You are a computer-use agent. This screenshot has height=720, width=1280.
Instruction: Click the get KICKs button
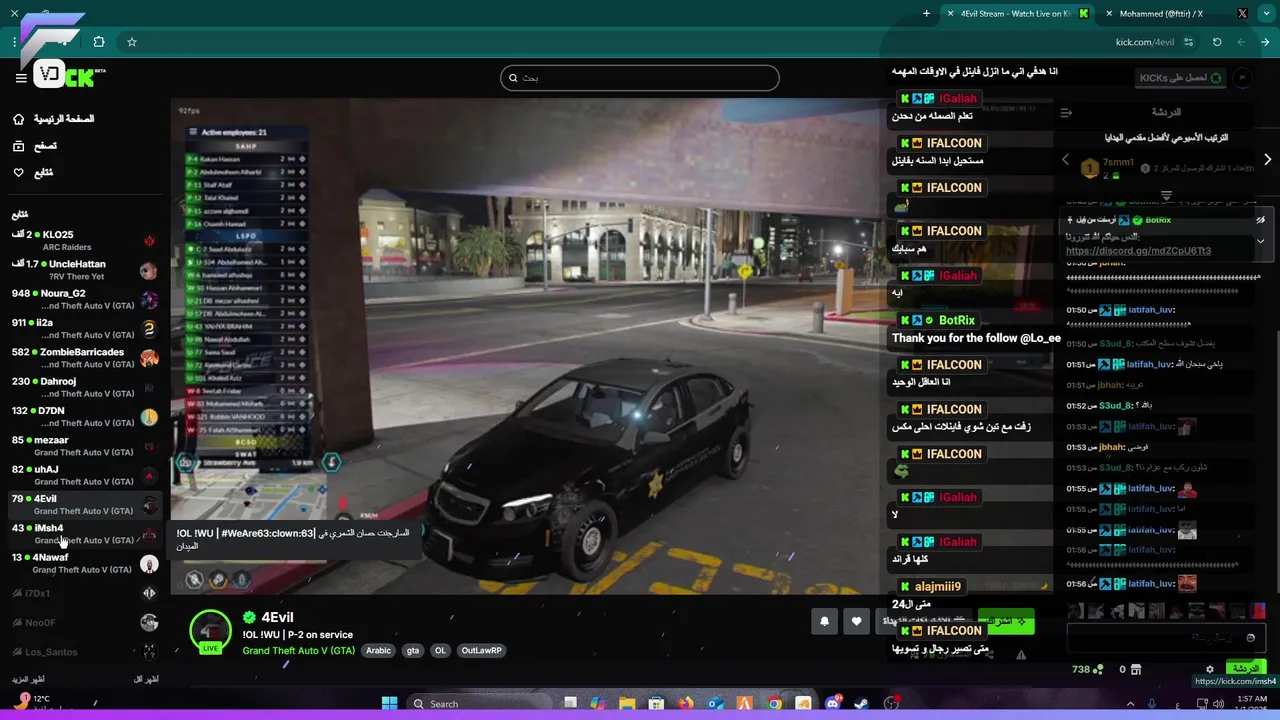[x=1181, y=78]
